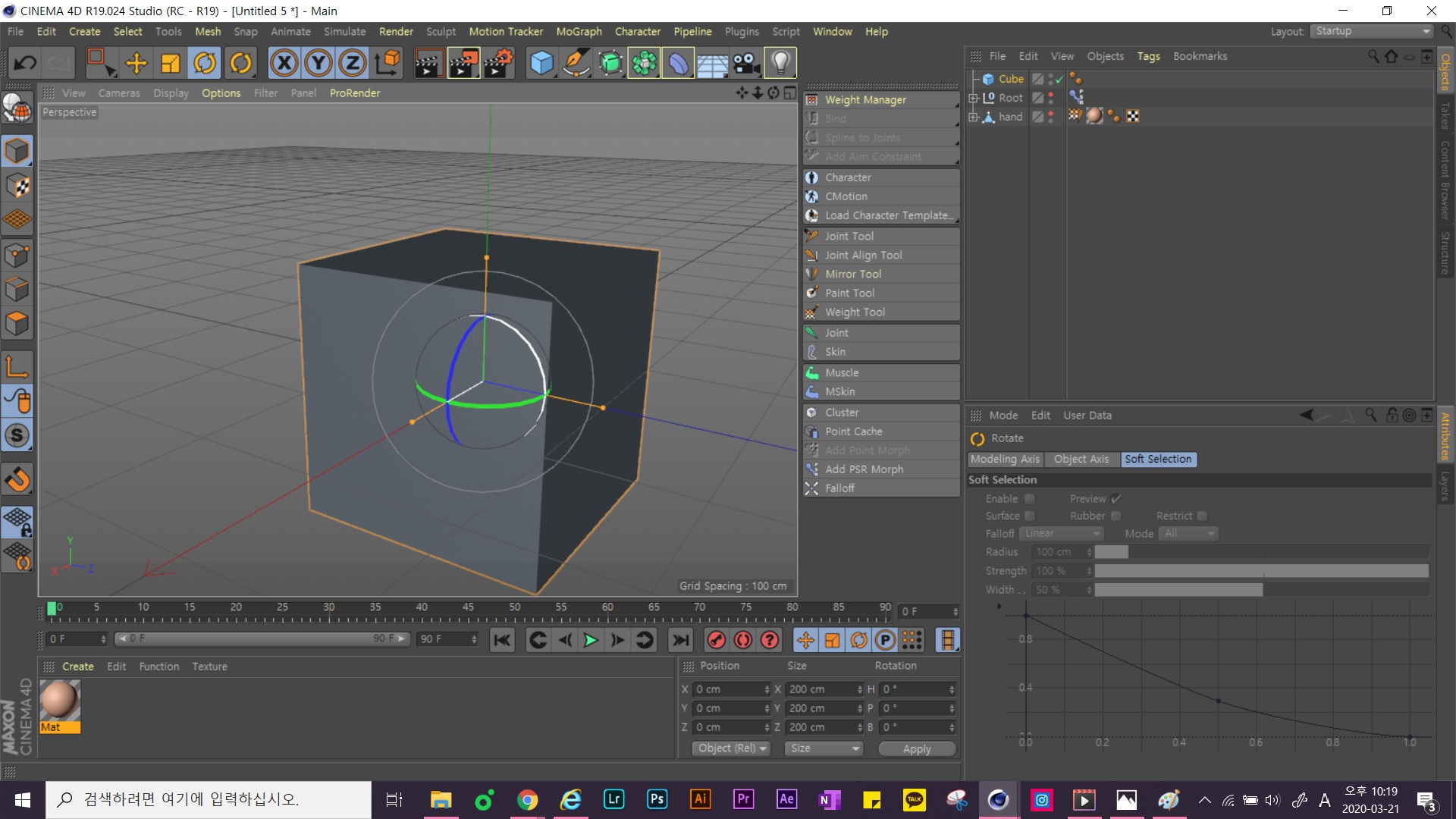Open Simulate menu
Image resolution: width=1456 pixels, height=819 pixels.
(344, 31)
